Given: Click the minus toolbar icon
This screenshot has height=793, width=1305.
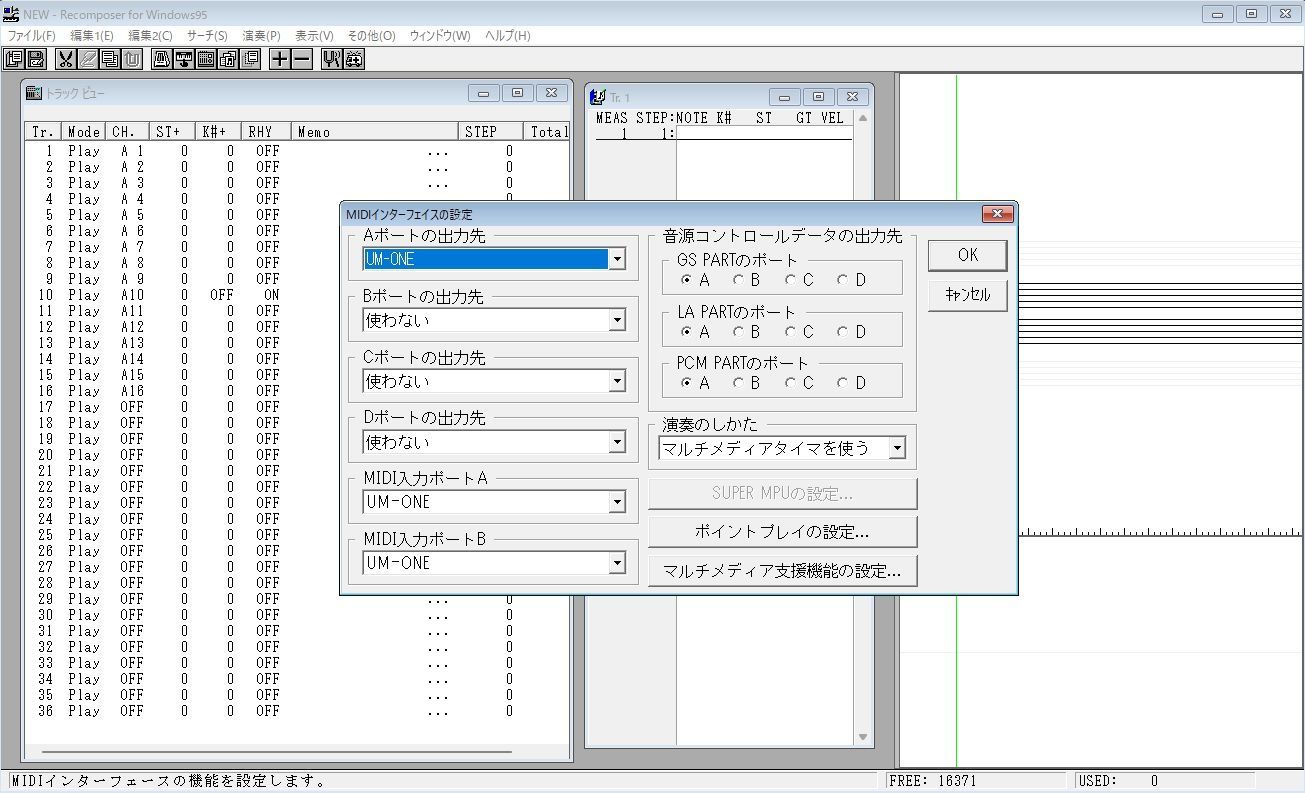Looking at the screenshot, I should tap(302, 59).
